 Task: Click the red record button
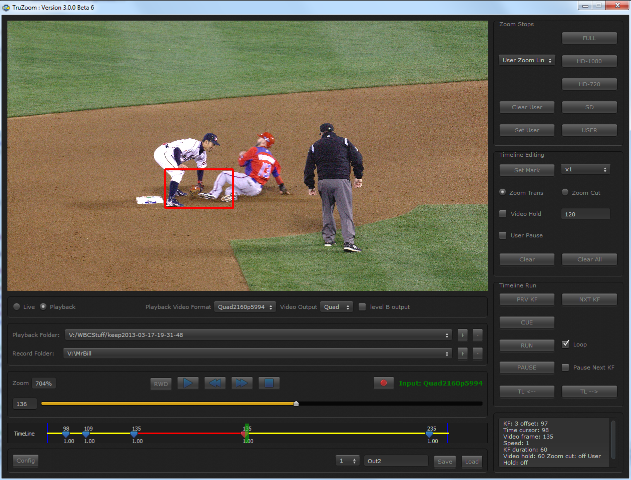[x=383, y=382]
